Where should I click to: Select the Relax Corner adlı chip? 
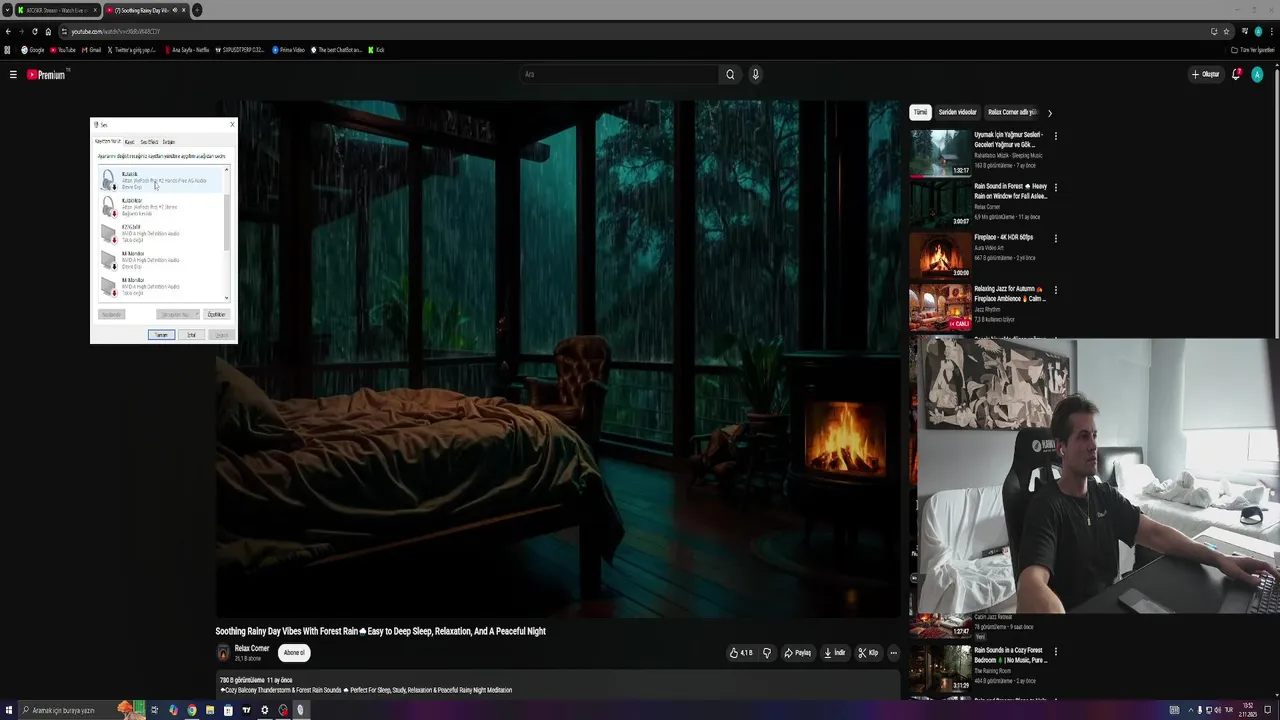(1012, 112)
